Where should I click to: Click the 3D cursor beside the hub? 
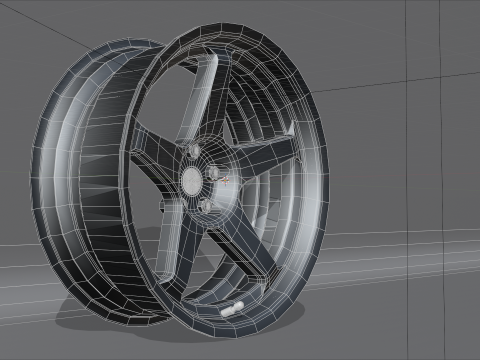[226, 181]
